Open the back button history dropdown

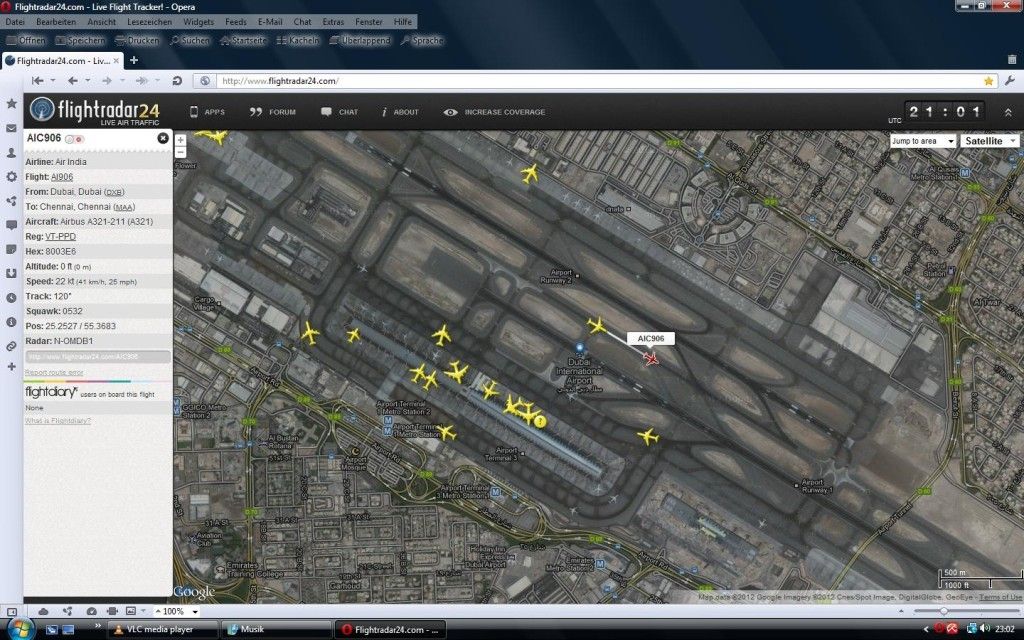[88, 81]
